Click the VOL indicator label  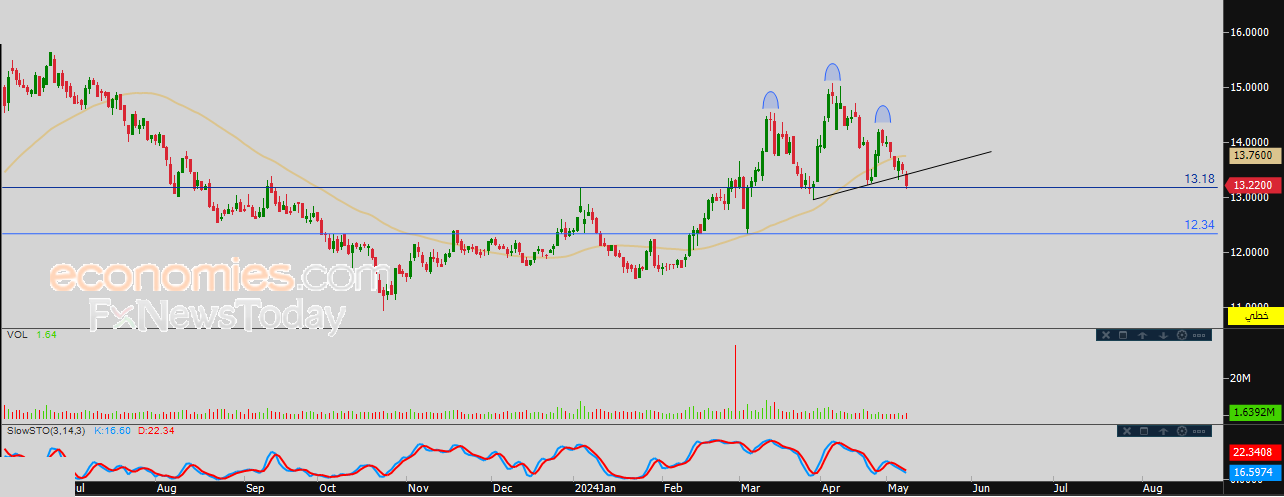click(x=17, y=335)
